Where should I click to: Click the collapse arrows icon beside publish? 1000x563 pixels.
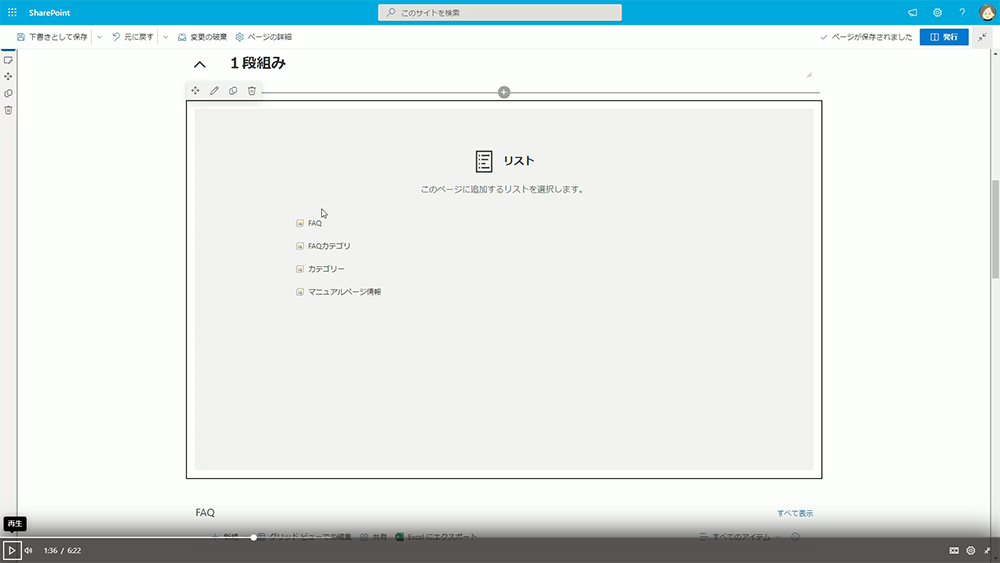point(983,37)
